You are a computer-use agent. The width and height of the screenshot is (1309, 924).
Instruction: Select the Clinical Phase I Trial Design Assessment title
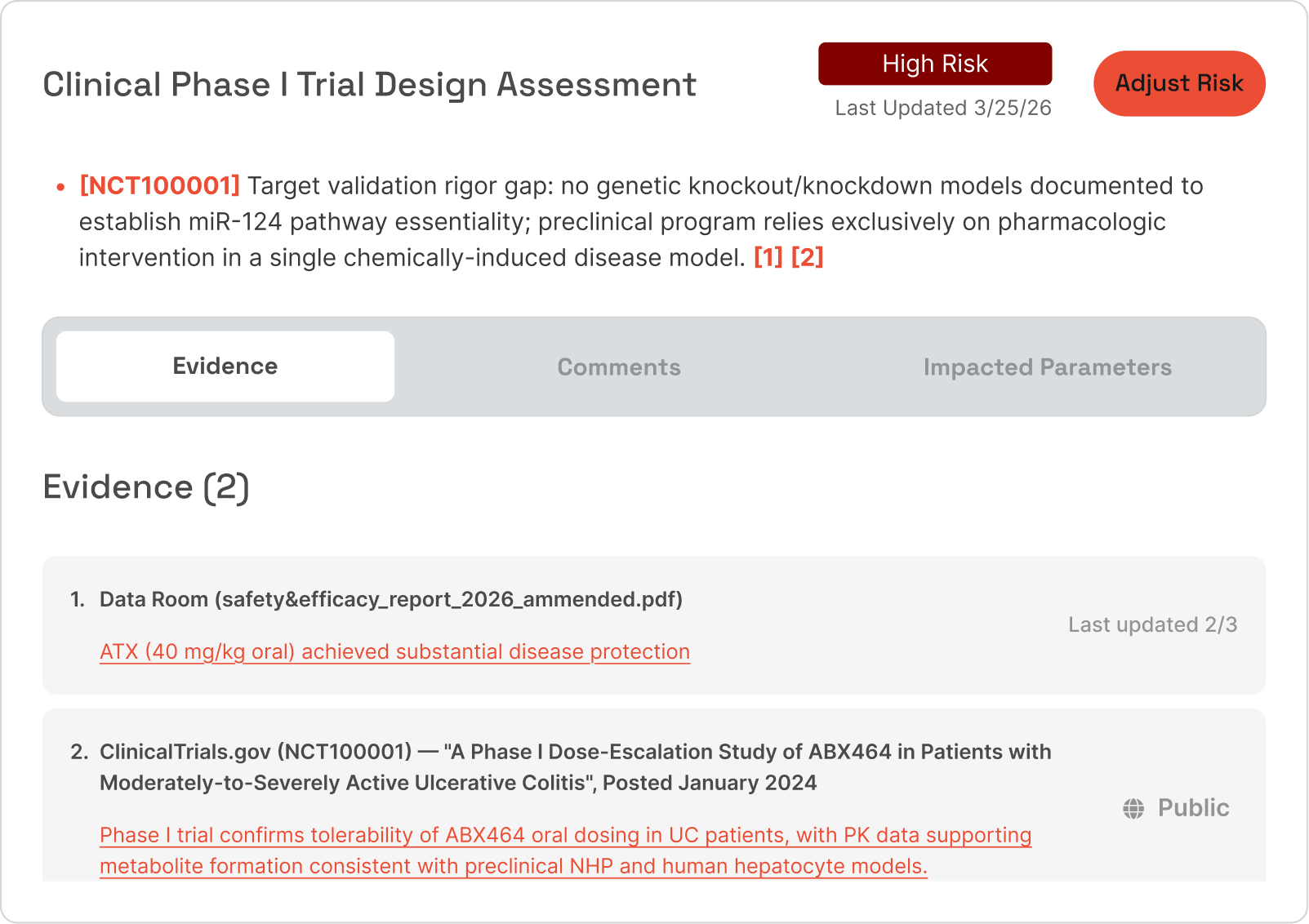pos(369,82)
